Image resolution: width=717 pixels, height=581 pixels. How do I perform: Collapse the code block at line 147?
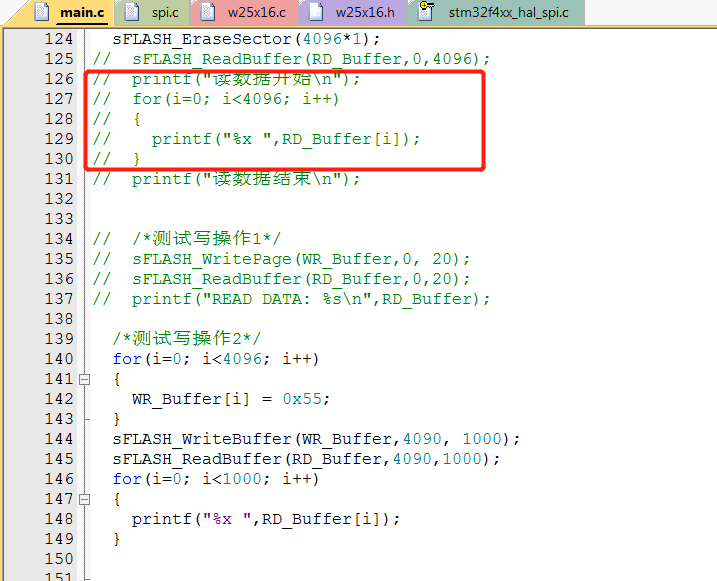(x=84, y=499)
